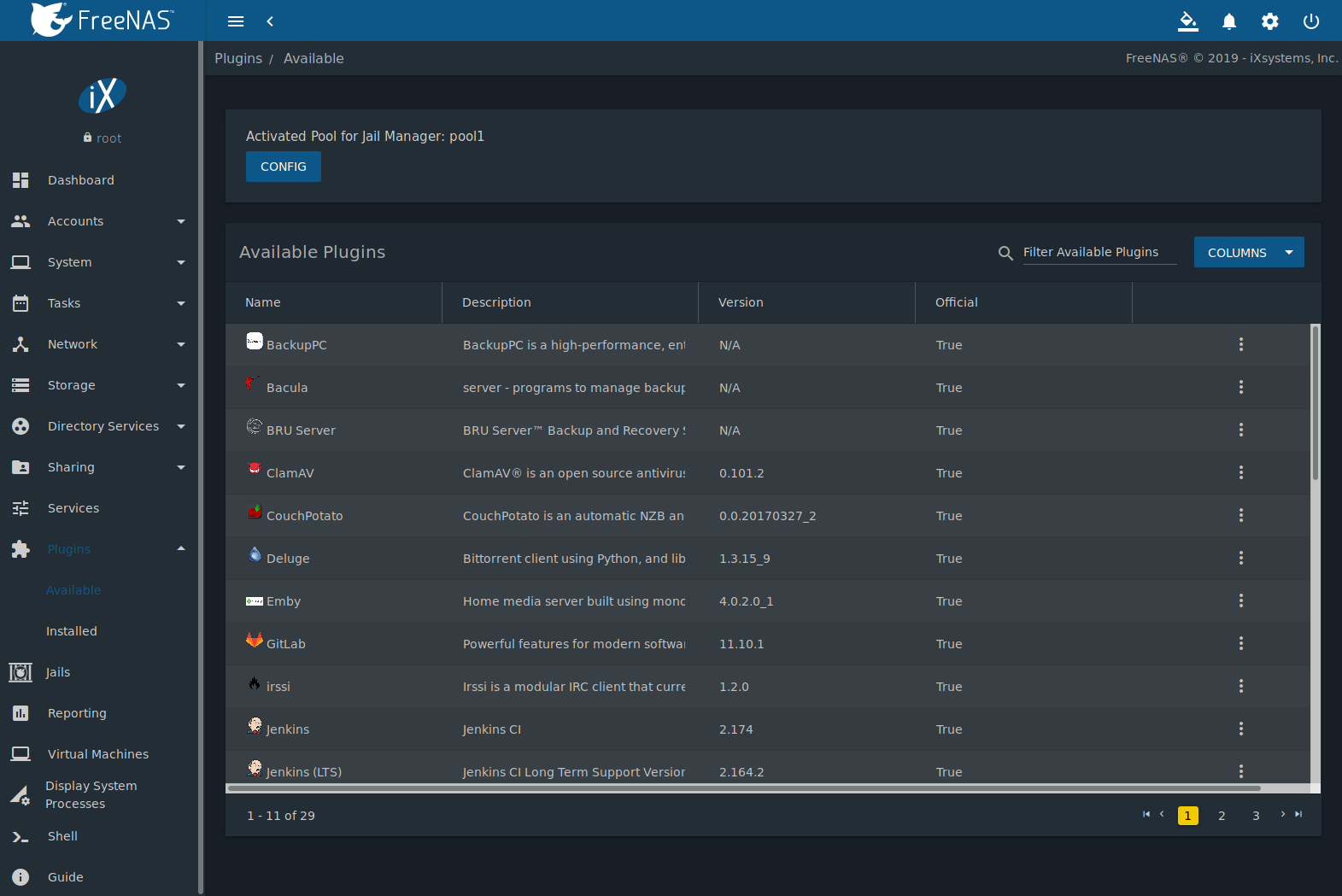The image size is (1342, 896).
Task: Click CouchPotato plugin icon
Action: [x=255, y=512]
